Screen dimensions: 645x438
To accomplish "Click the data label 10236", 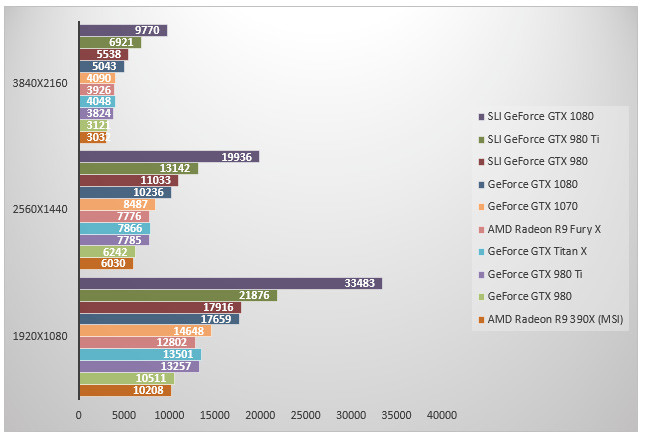I will point(148,192).
